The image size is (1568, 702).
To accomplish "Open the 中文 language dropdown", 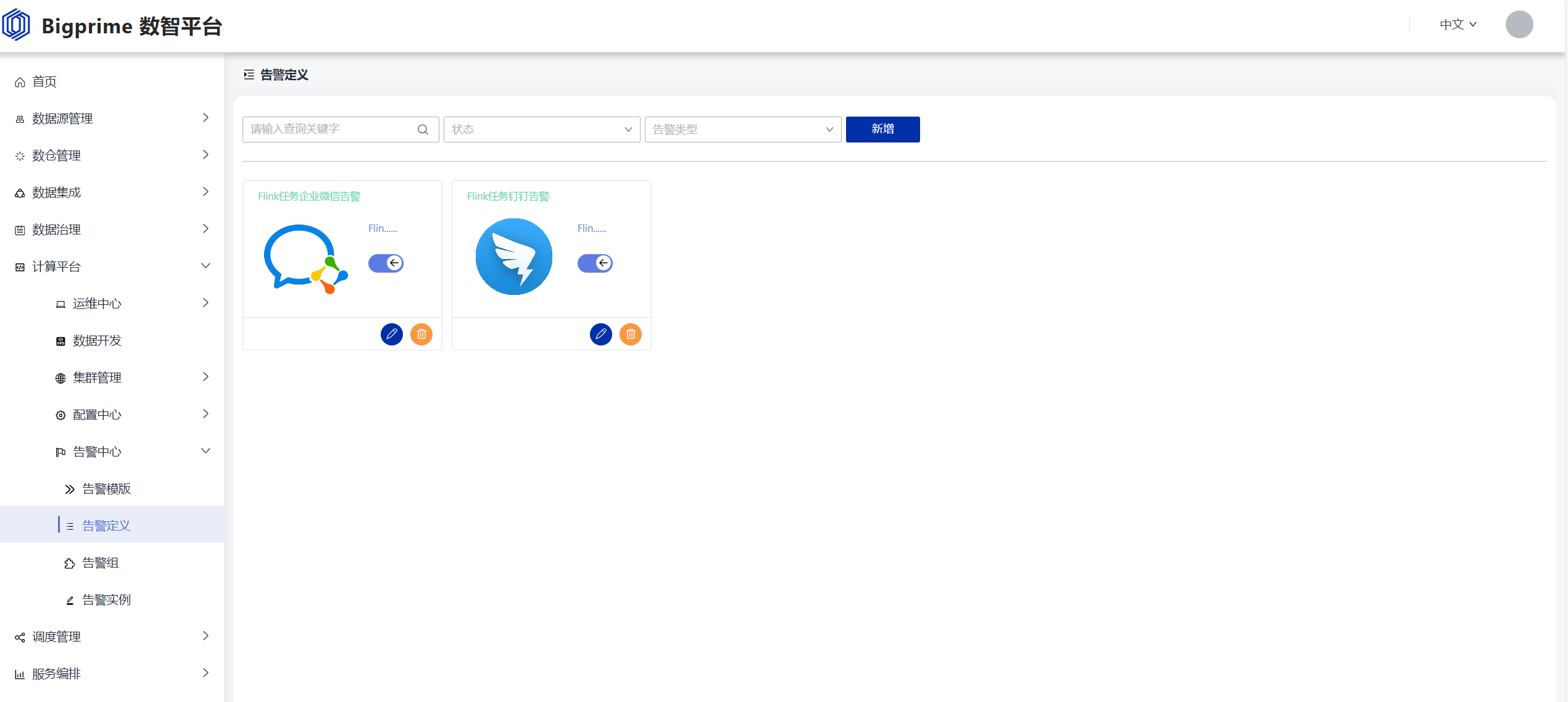I will [x=1458, y=25].
